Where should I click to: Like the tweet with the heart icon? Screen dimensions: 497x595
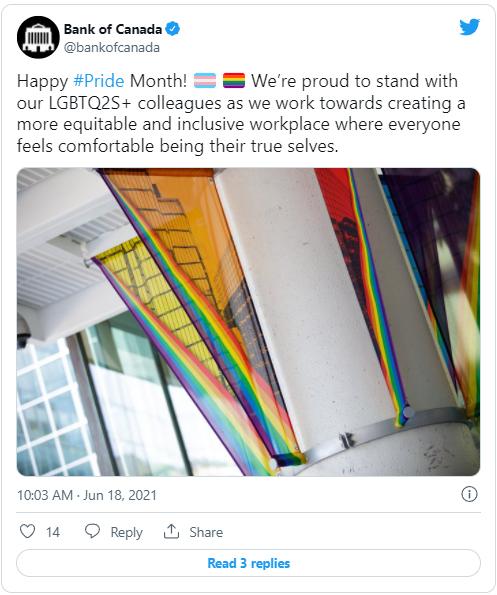(27, 531)
